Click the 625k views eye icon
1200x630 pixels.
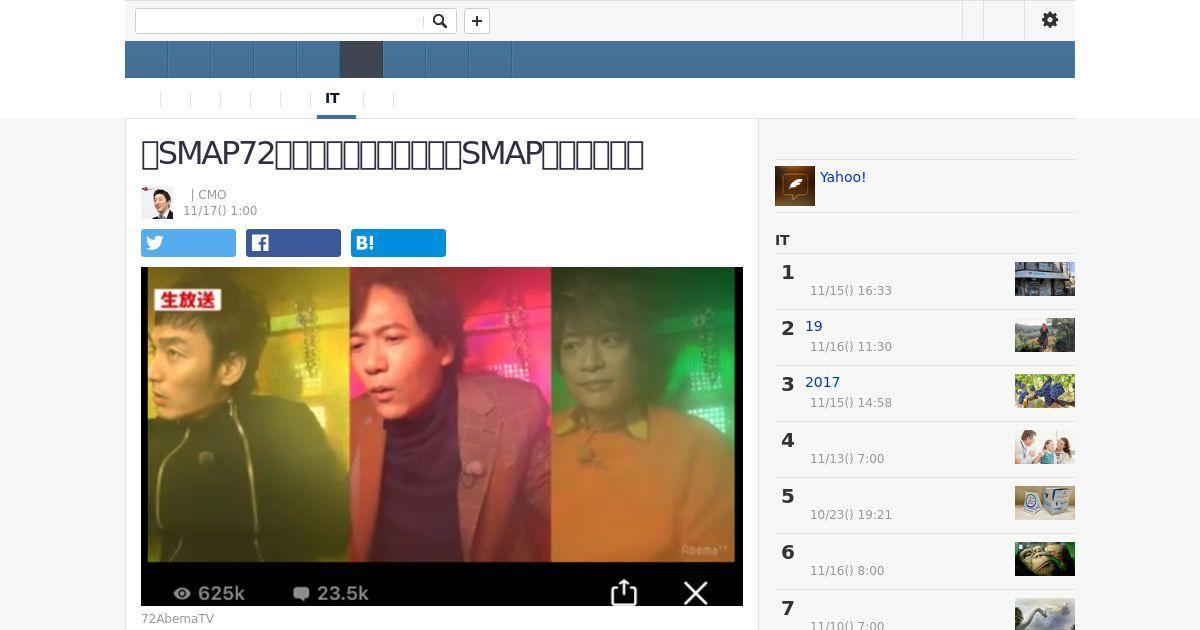coord(182,593)
